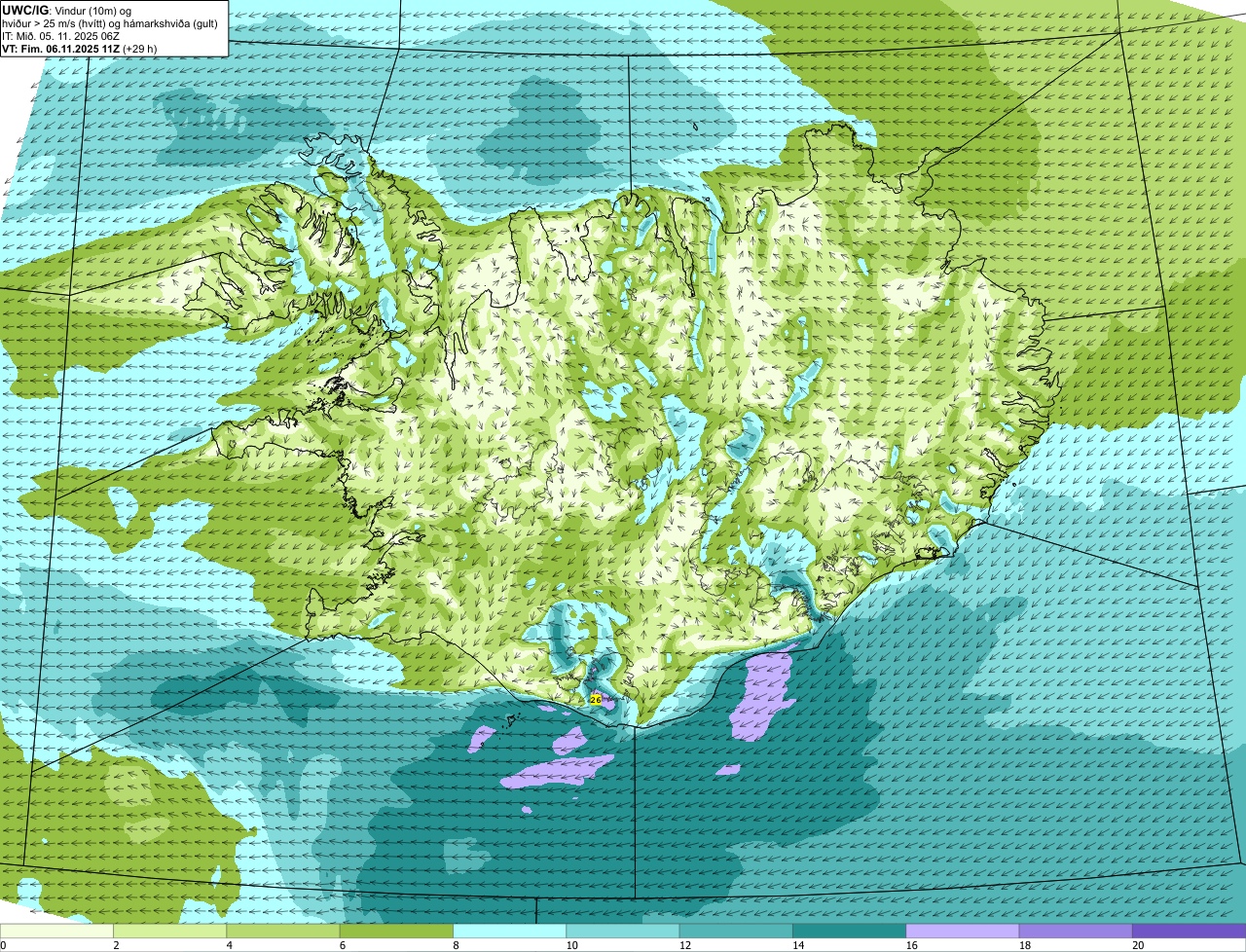Click the yellow 26 peak gust marker
The width and height of the screenshot is (1246, 952).
pyautogui.click(x=596, y=699)
